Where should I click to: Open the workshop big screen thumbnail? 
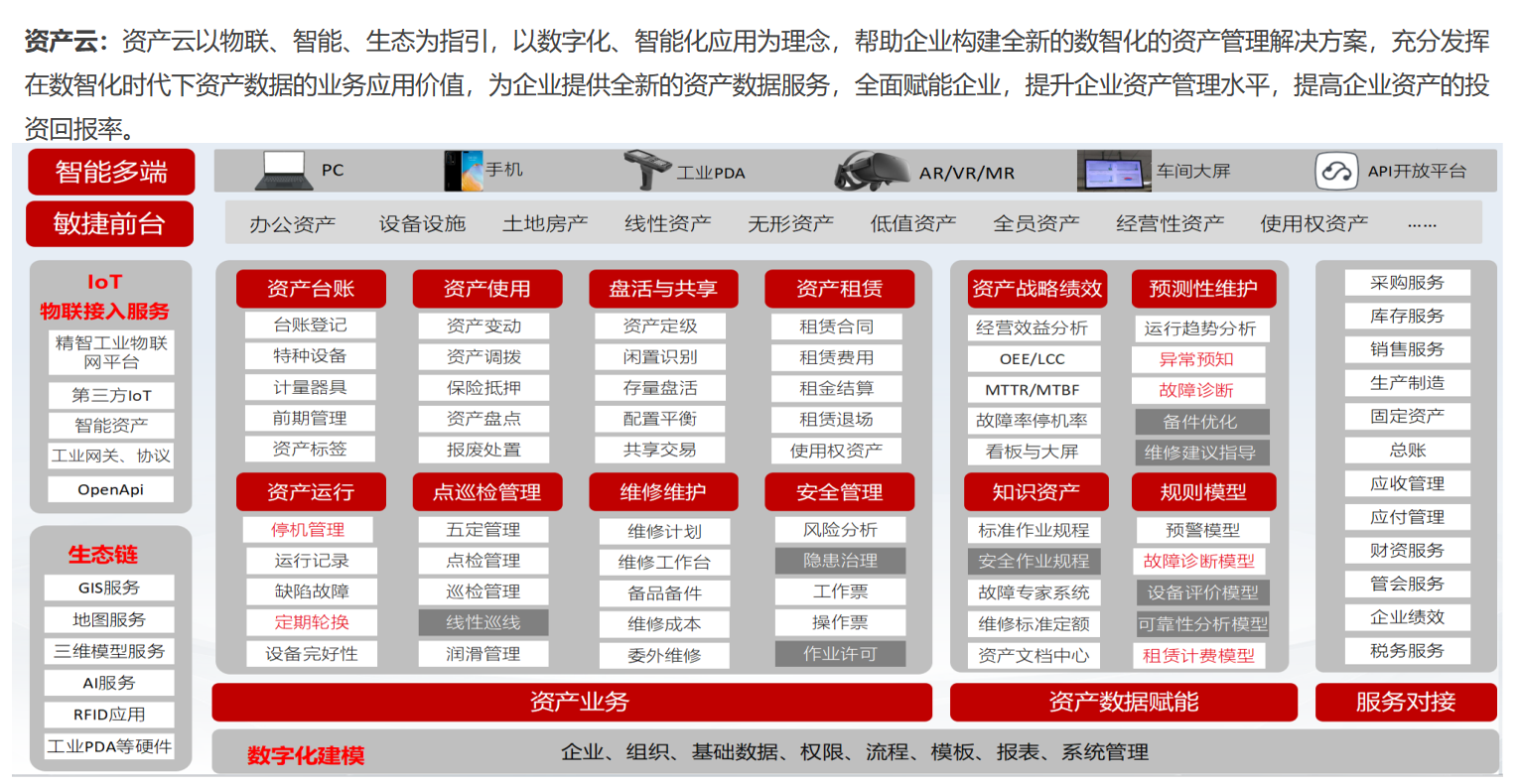click(1113, 171)
